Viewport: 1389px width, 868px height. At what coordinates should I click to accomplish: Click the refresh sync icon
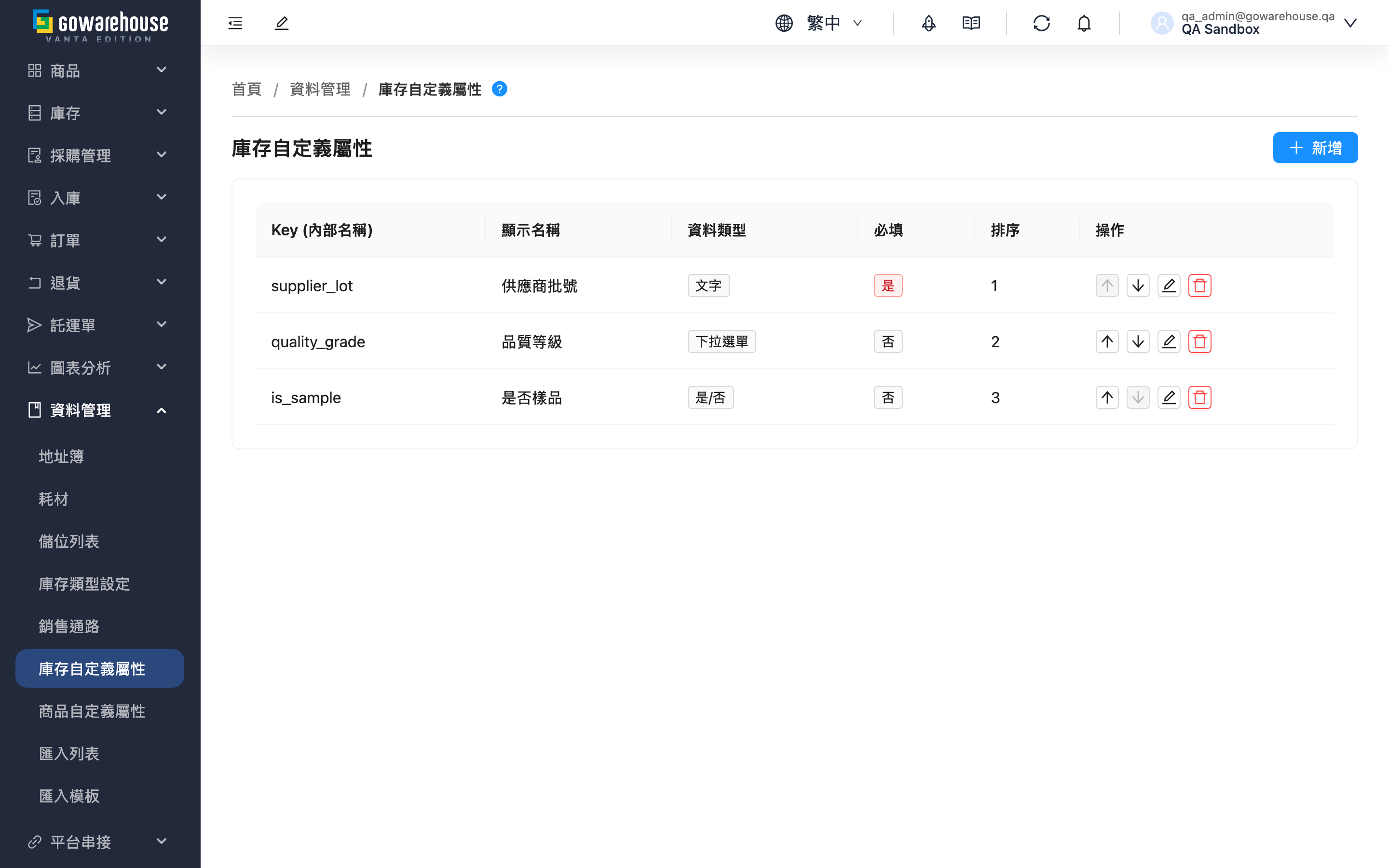[1042, 23]
